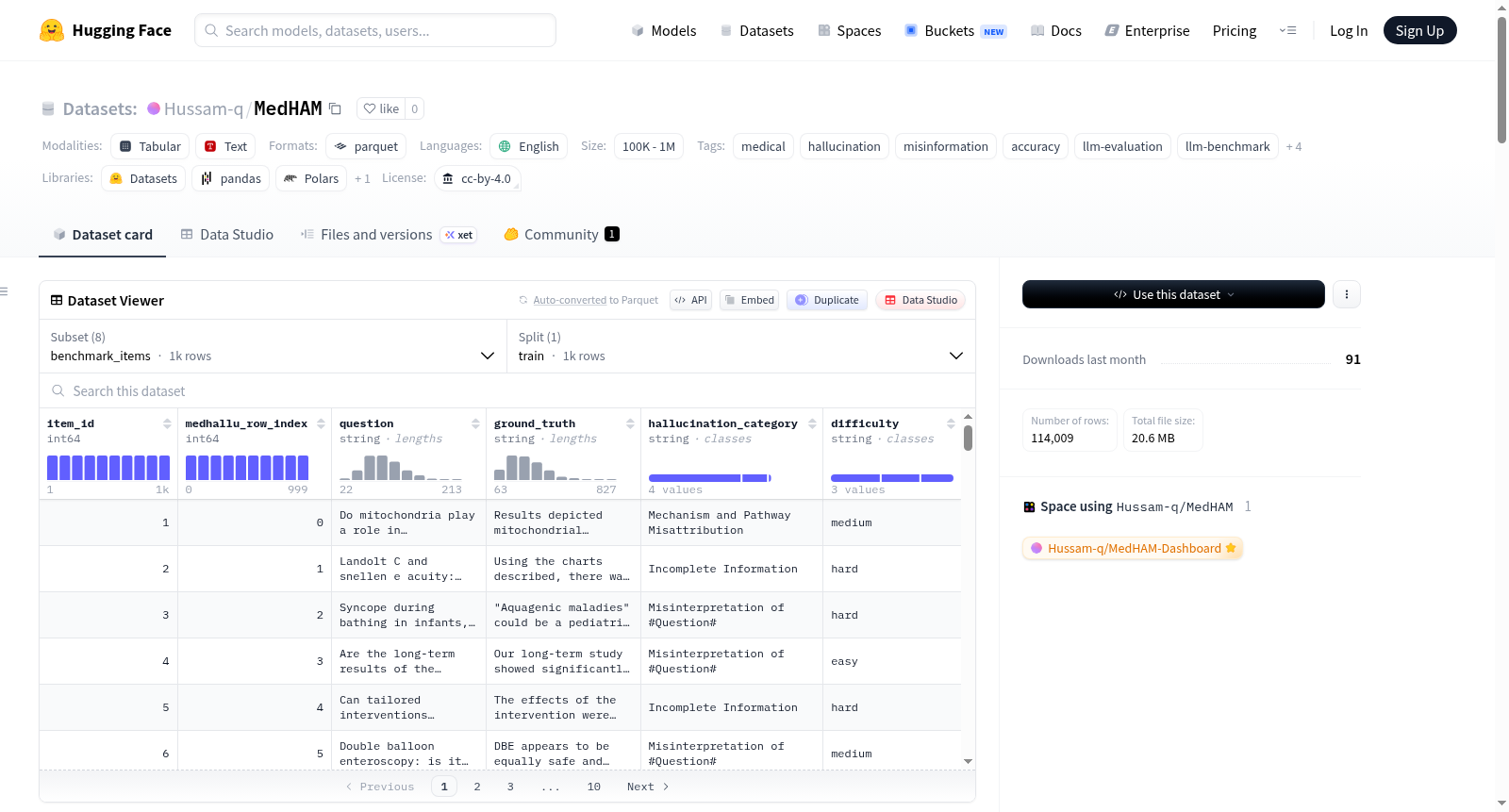The image size is (1509, 812).
Task: Click the medical tag
Action: (763, 146)
